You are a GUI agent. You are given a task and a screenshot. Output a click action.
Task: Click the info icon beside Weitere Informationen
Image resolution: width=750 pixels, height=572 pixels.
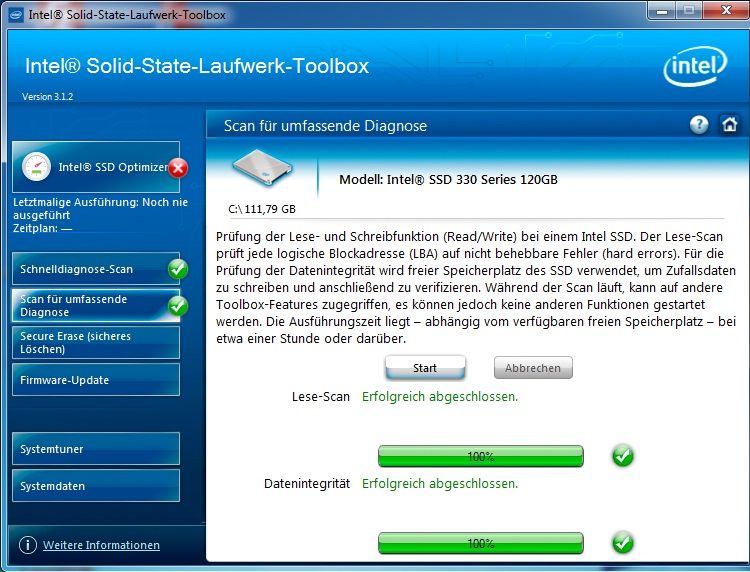28,545
